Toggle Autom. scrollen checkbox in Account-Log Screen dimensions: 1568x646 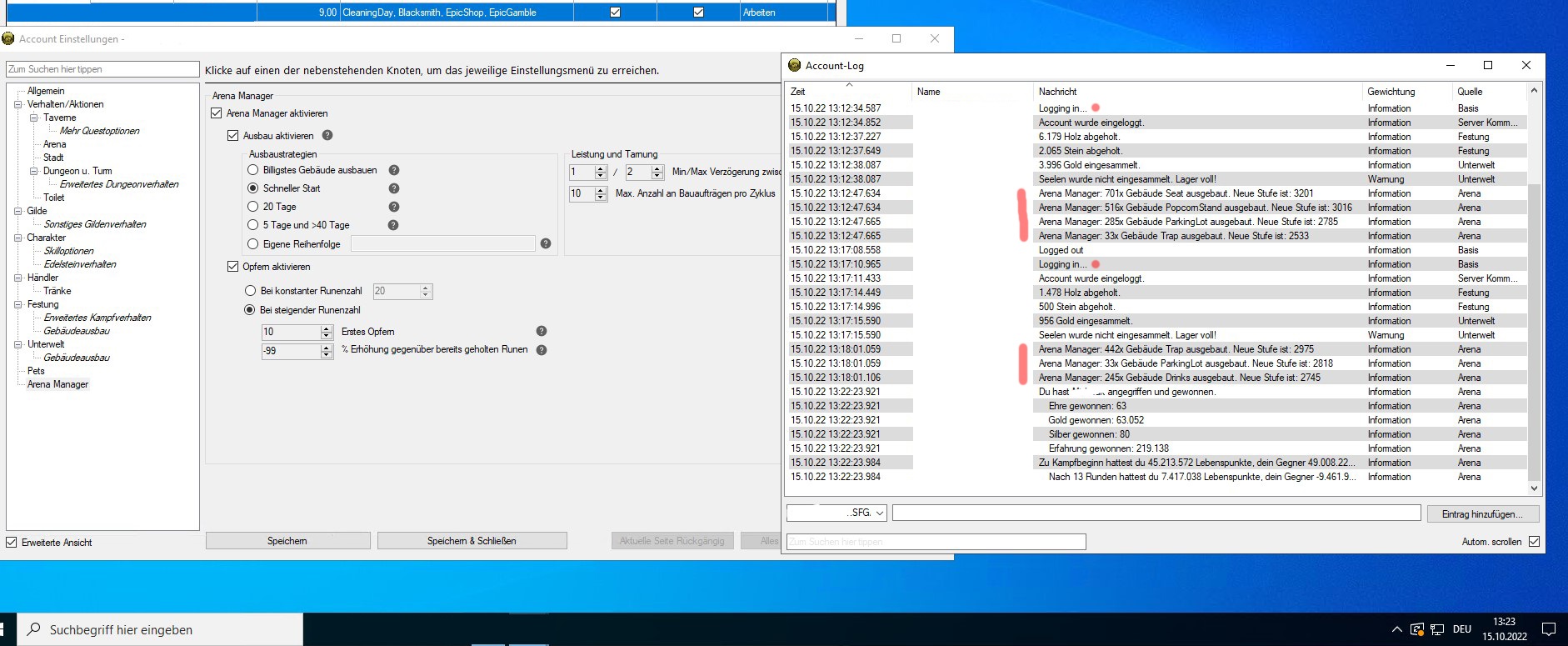click(1534, 542)
